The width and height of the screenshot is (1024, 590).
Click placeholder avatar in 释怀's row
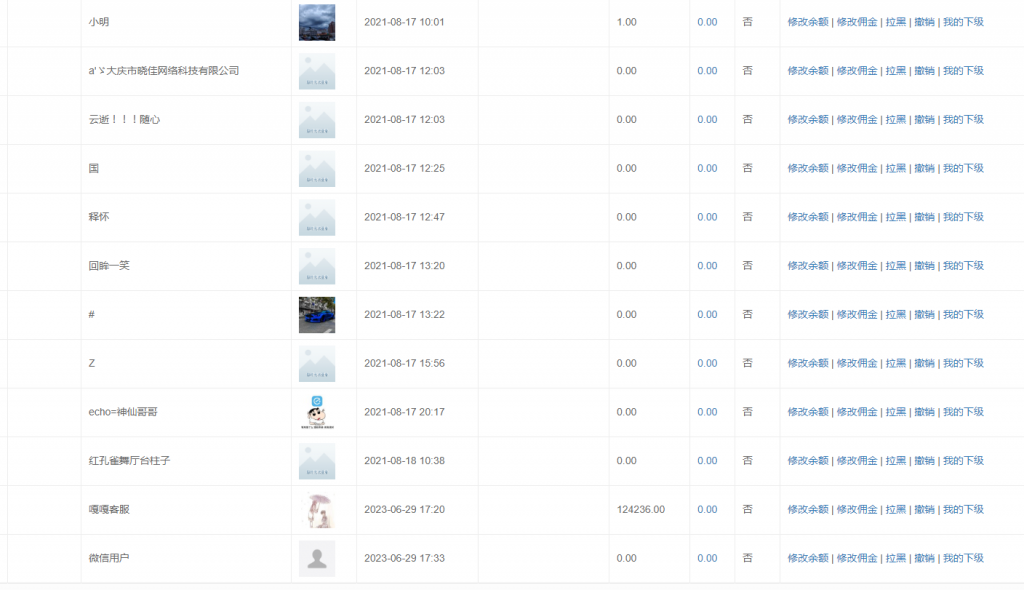316,217
